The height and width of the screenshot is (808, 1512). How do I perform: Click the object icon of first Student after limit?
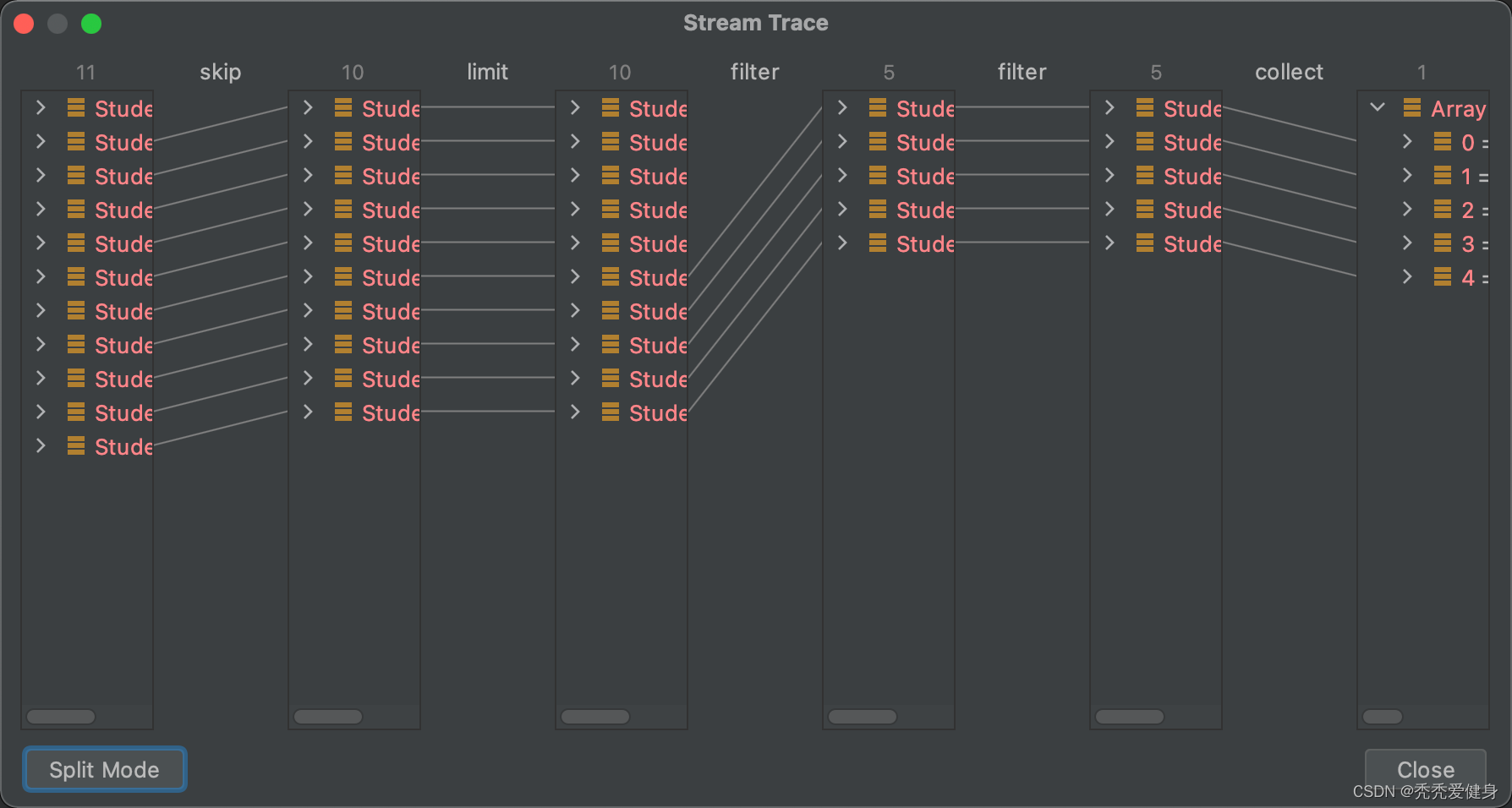pos(611,108)
